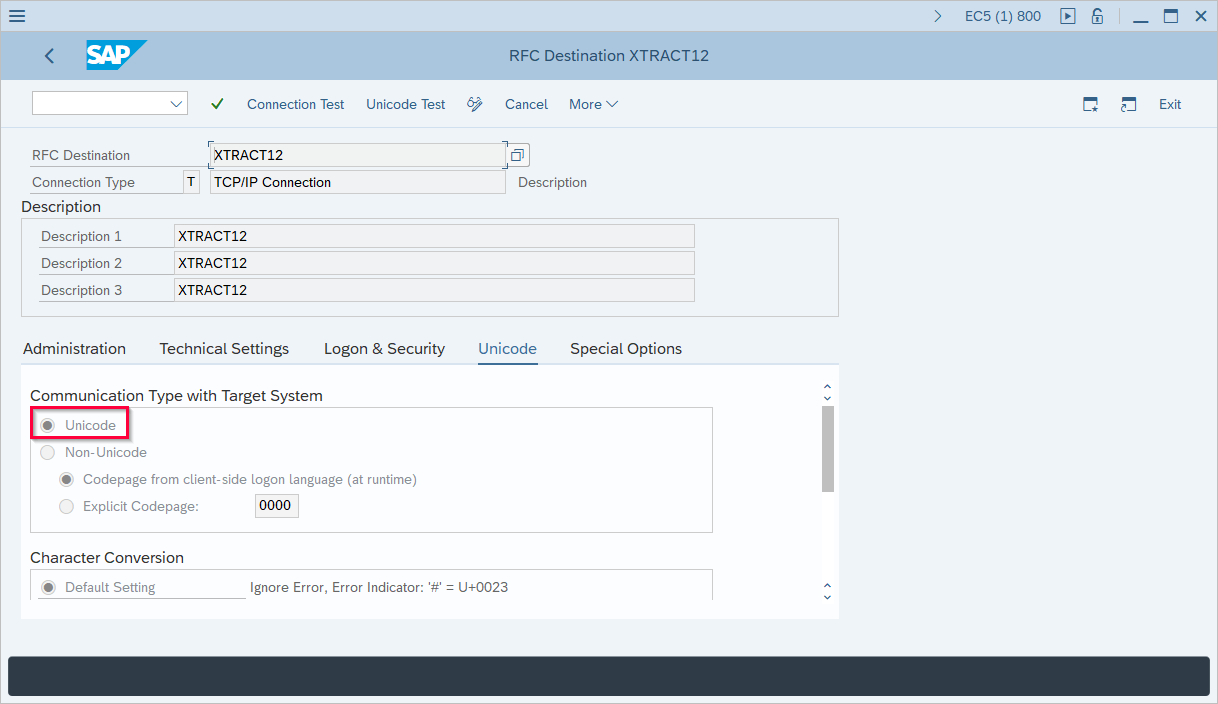This screenshot has height=704, width=1218.
Task: Open new GUI window icon
Action: pos(1091,104)
